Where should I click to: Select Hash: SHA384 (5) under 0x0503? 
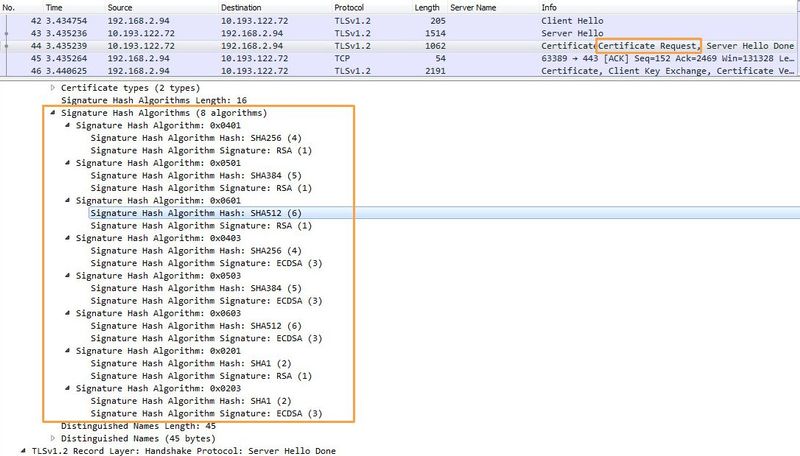tap(196, 288)
